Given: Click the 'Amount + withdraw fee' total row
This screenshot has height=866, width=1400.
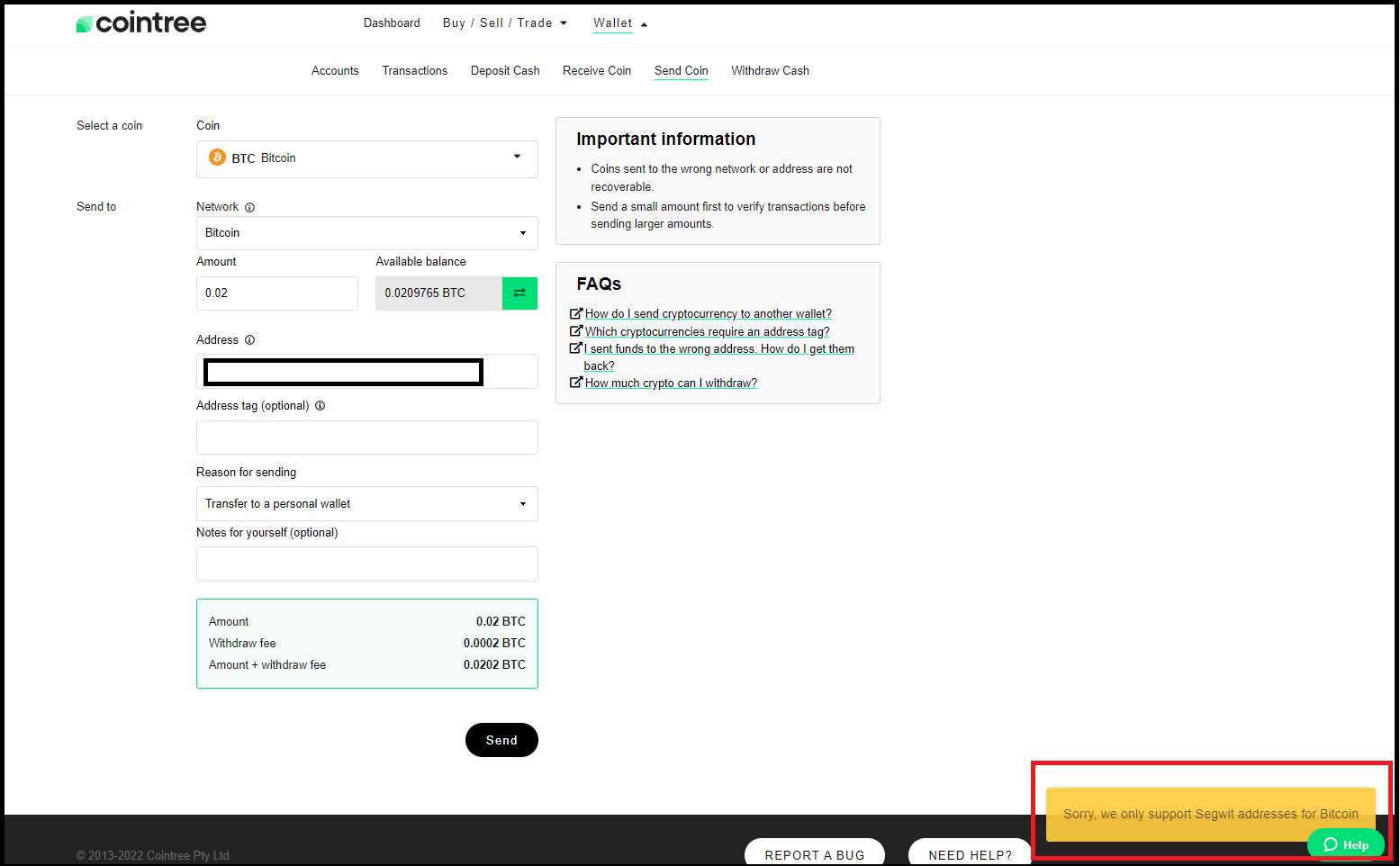Looking at the screenshot, I should 367,665.
